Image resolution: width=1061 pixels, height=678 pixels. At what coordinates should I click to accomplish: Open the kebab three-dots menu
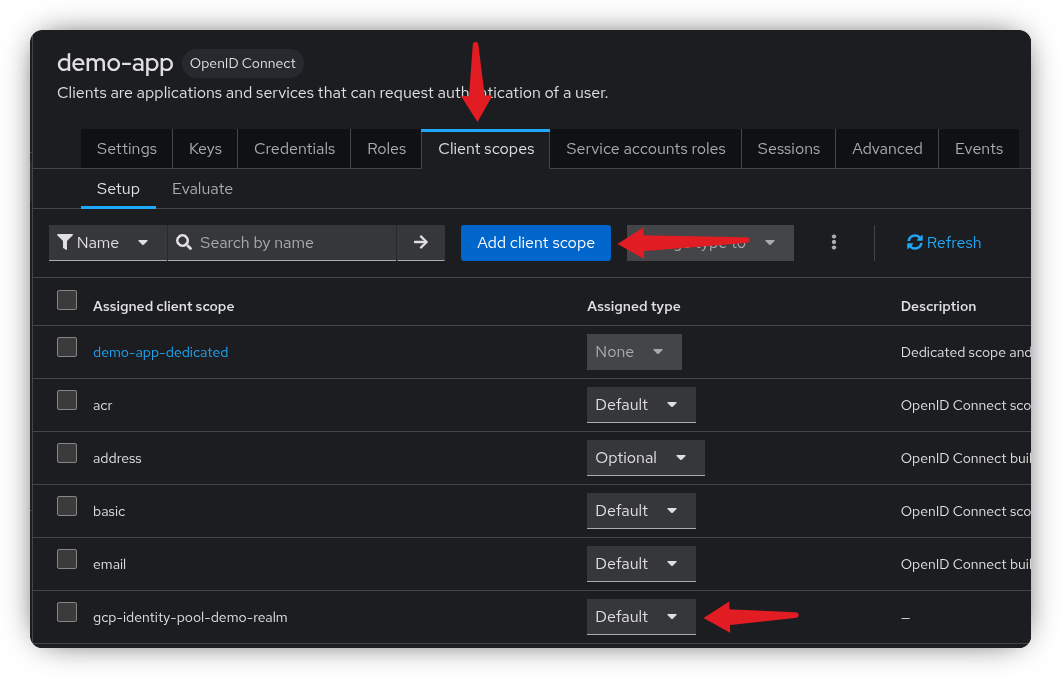click(x=834, y=242)
